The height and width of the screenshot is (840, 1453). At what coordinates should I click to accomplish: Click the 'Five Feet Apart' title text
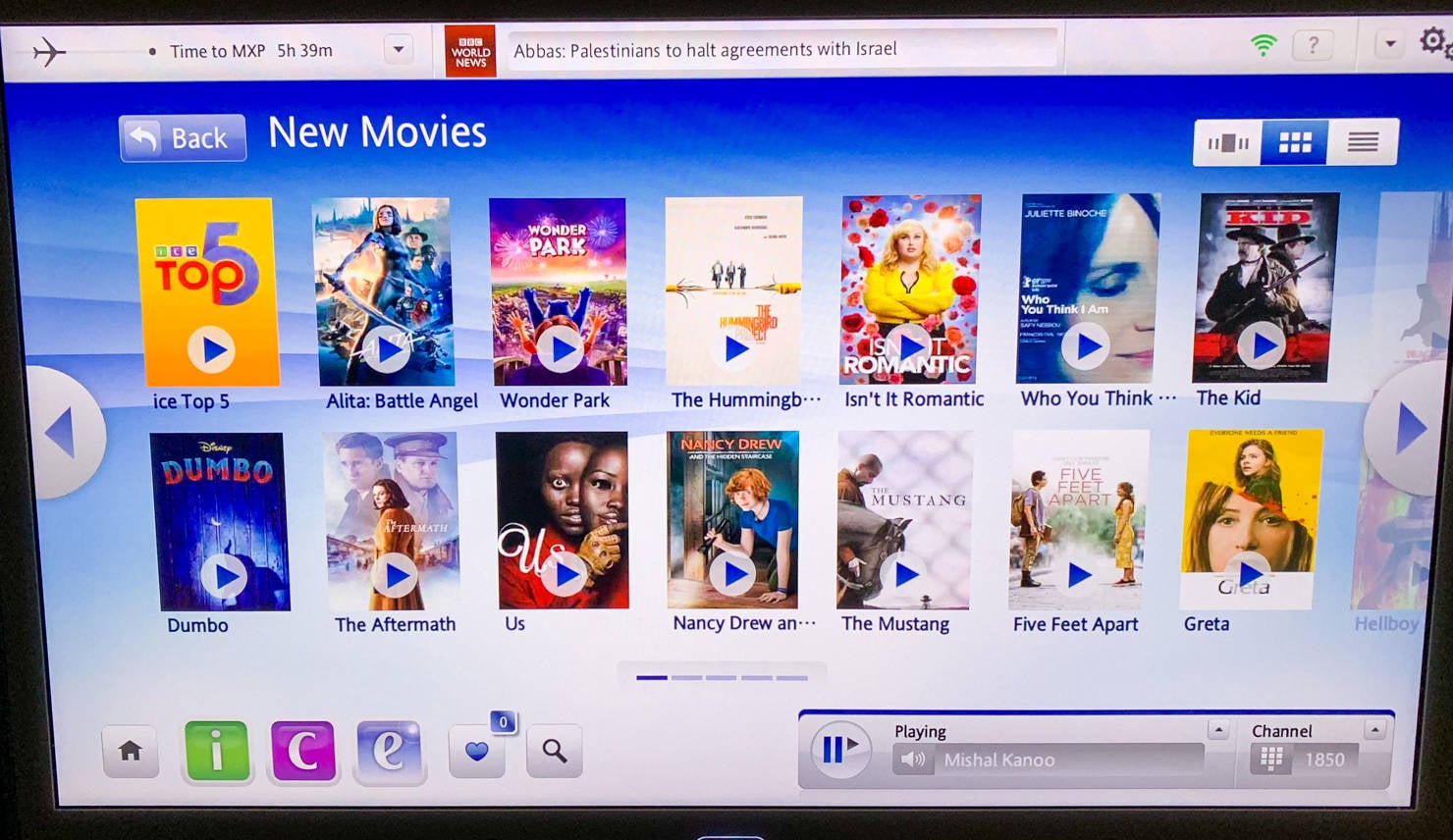(1076, 624)
